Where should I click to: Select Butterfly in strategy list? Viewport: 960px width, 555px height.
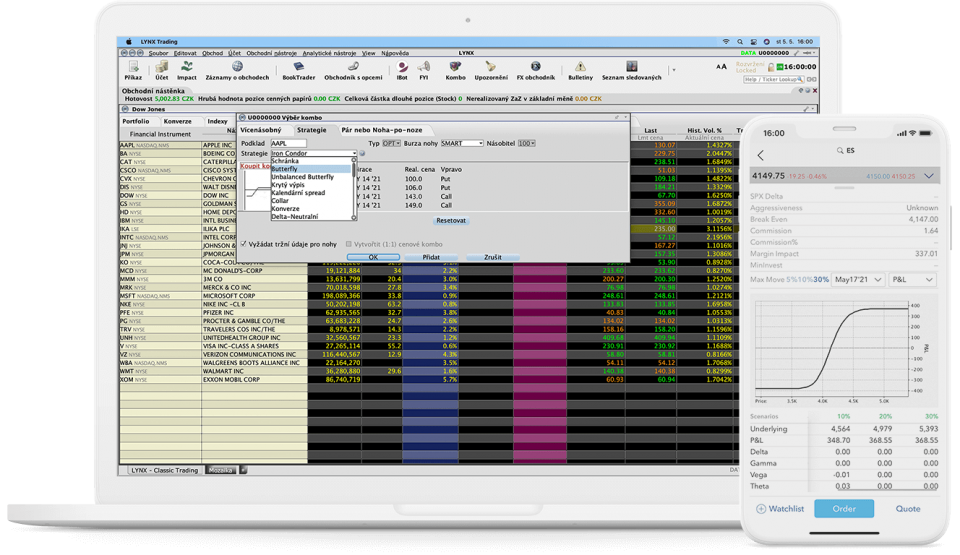[311, 168]
